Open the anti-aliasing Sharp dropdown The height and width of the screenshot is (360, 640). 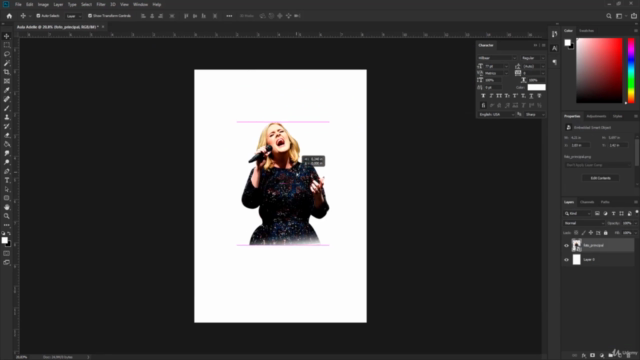coord(535,115)
